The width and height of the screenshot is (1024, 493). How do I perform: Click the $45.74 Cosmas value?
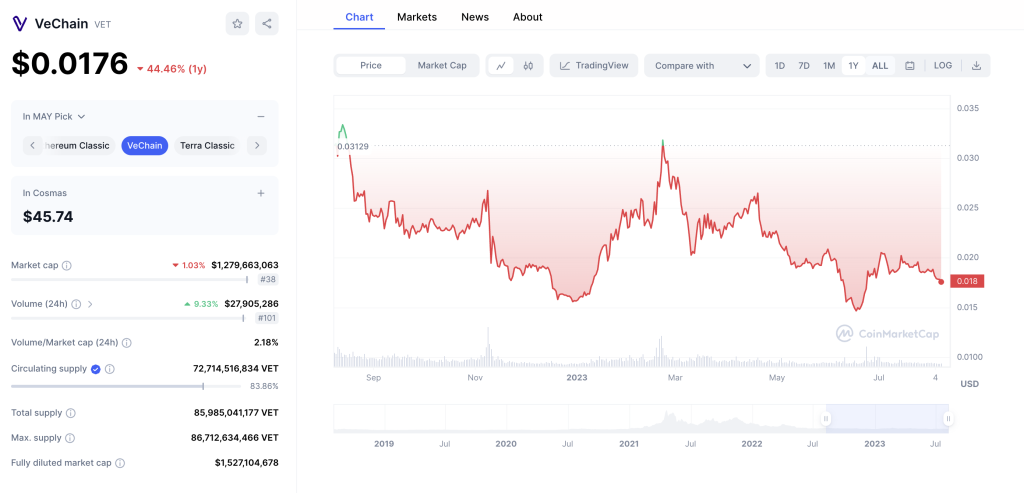[x=48, y=217]
